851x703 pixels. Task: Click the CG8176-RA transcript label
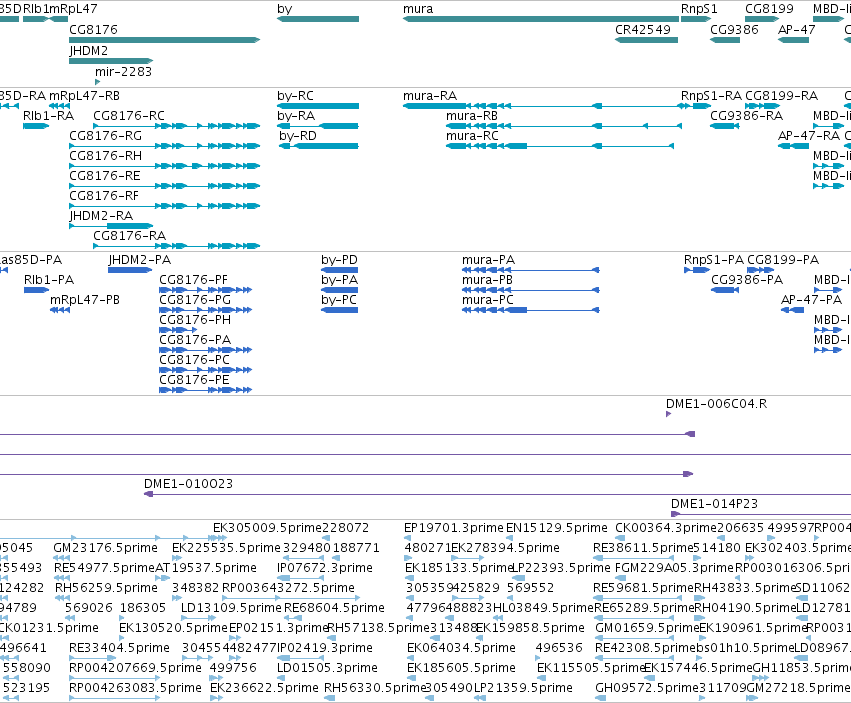point(129,236)
